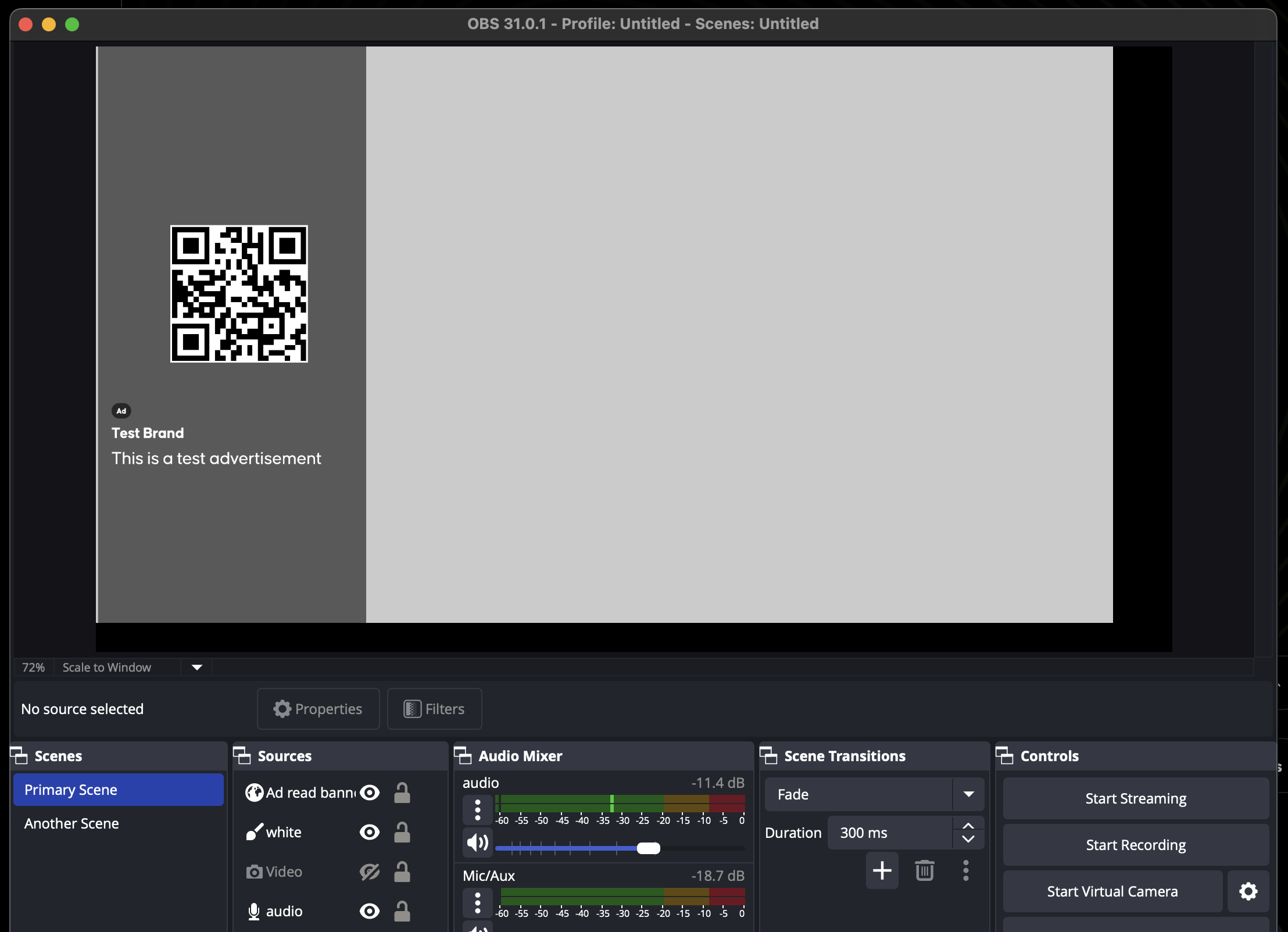Remove transition using trash icon

point(924,870)
